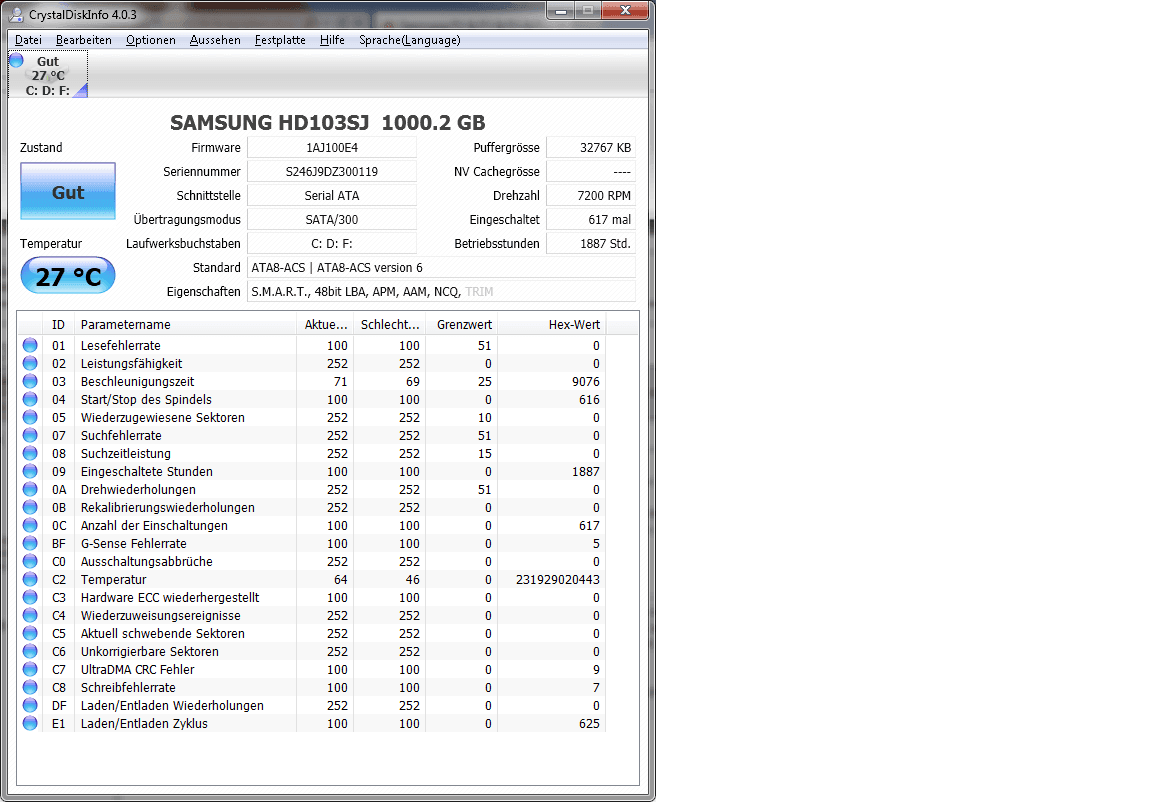Click the Hex-Wert column header
The width and height of the screenshot is (1152, 802).
coord(551,324)
